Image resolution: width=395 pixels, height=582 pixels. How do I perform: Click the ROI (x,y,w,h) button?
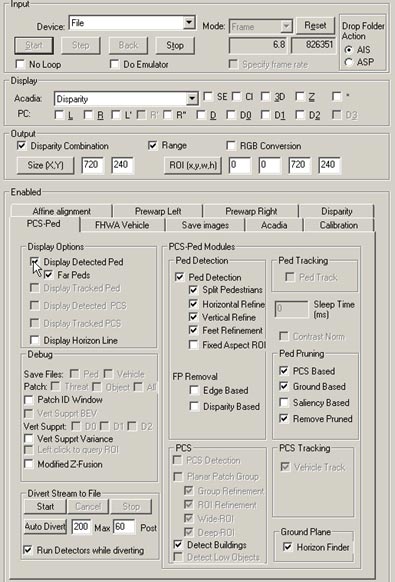click(x=193, y=165)
